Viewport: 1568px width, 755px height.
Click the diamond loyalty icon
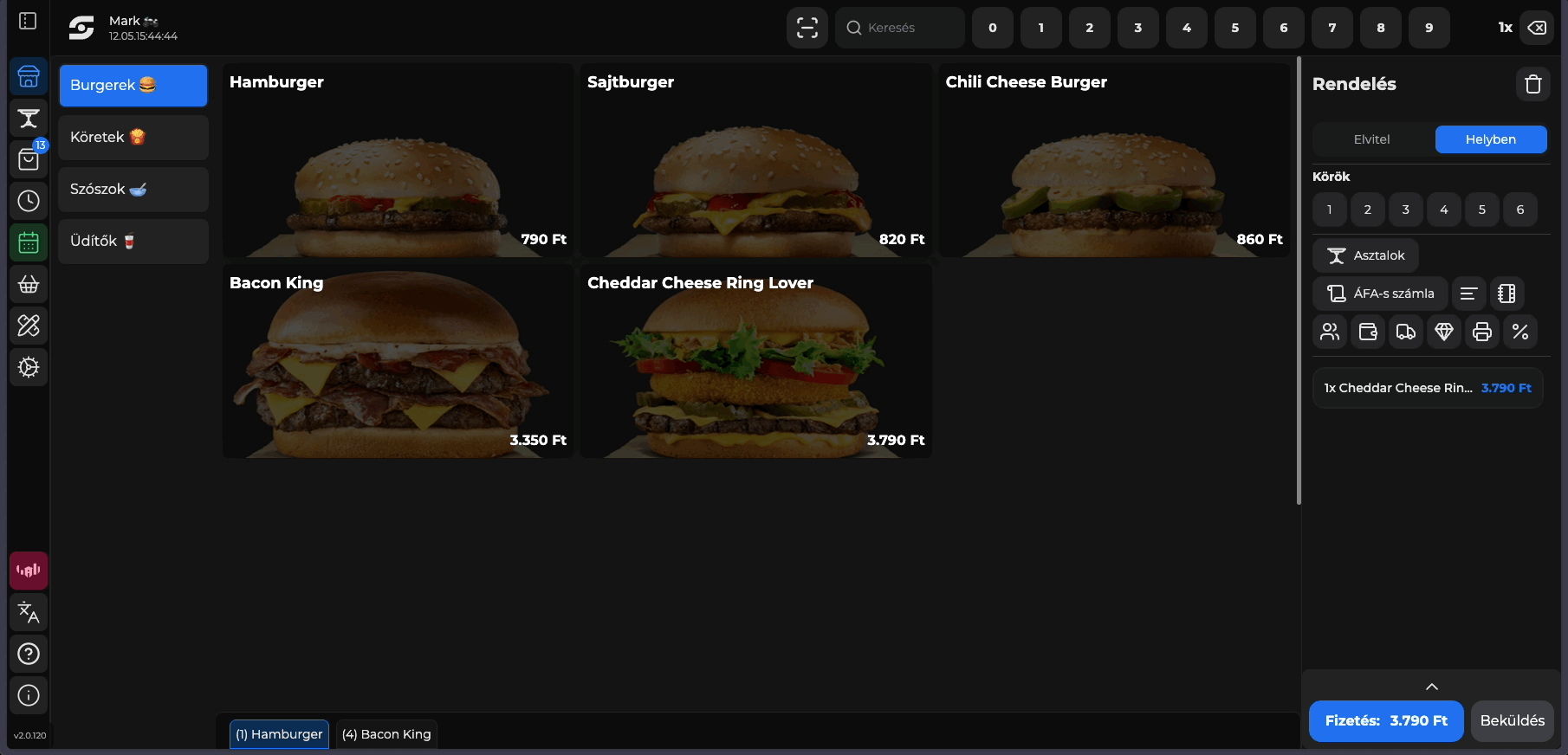coord(1443,332)
